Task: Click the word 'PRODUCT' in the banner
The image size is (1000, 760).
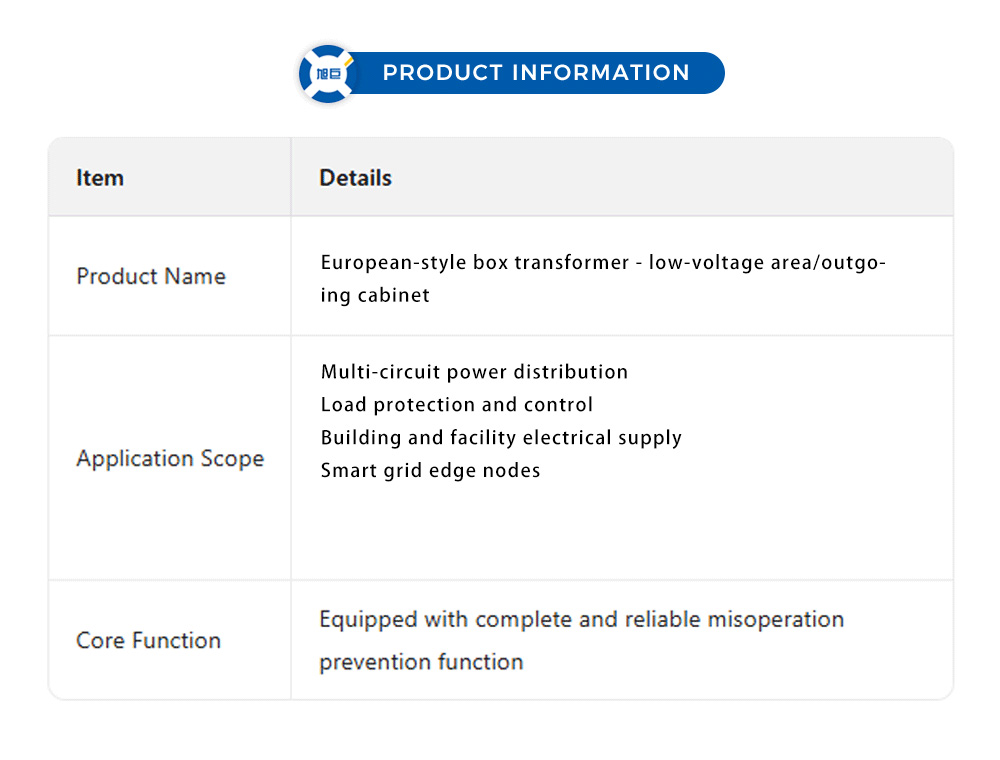Action: 442,73
